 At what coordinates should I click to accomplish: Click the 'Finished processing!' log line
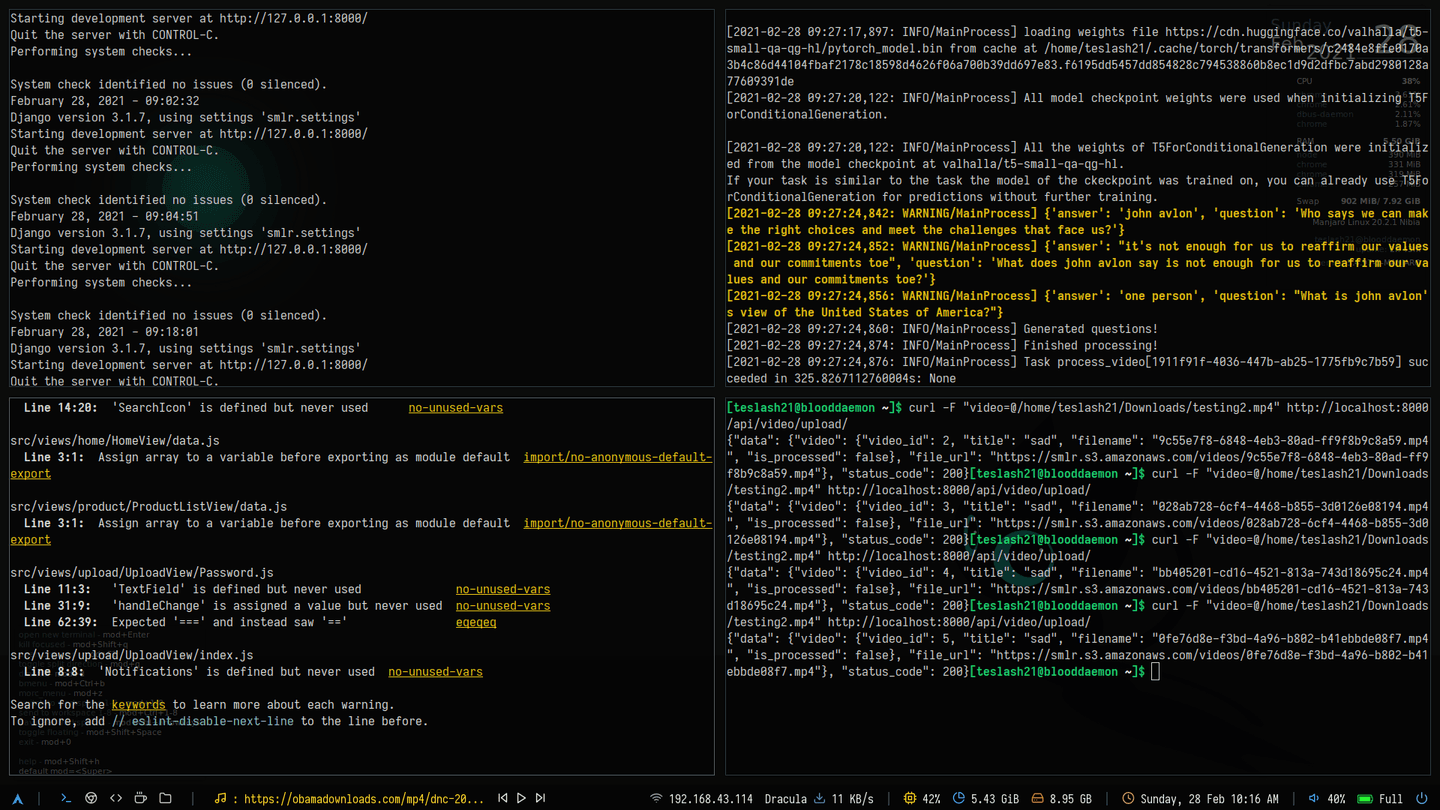pyautogui.click(x=942, y=345)
